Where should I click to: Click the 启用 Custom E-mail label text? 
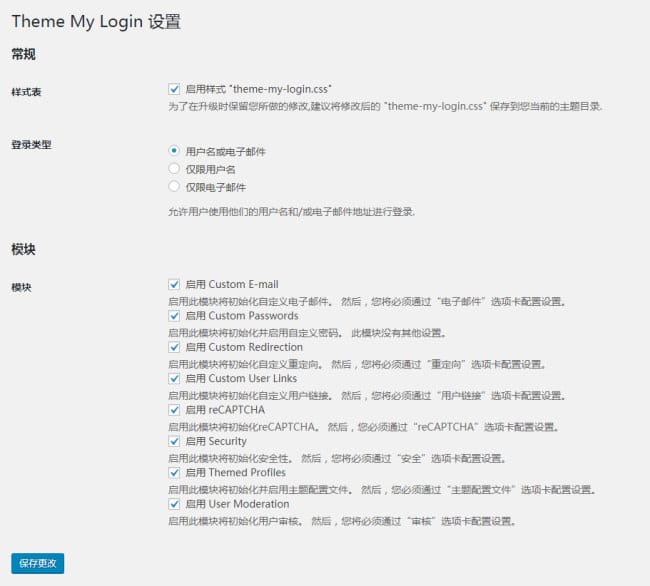232,284
